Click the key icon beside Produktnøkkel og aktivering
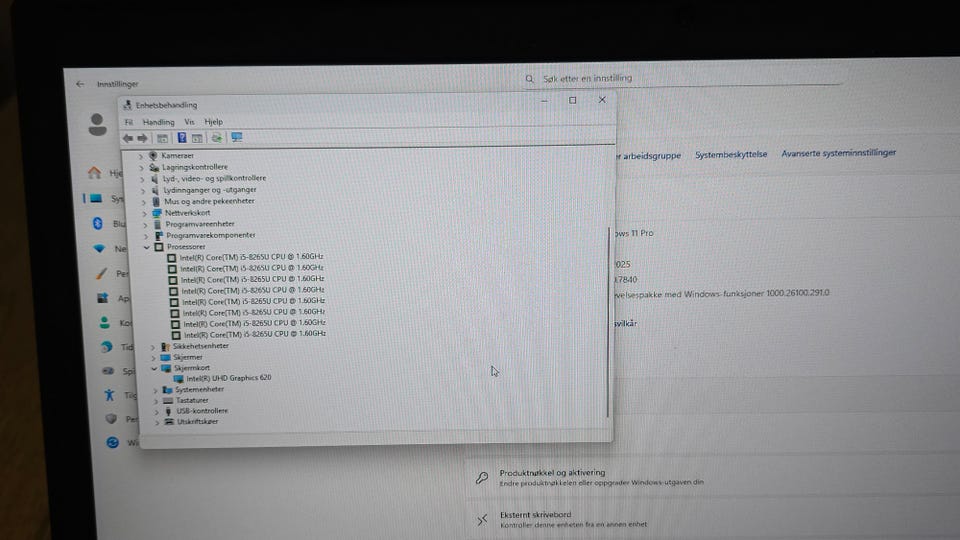Image resolution: width=960 pixels, height=540 pixels. (482, 478)
